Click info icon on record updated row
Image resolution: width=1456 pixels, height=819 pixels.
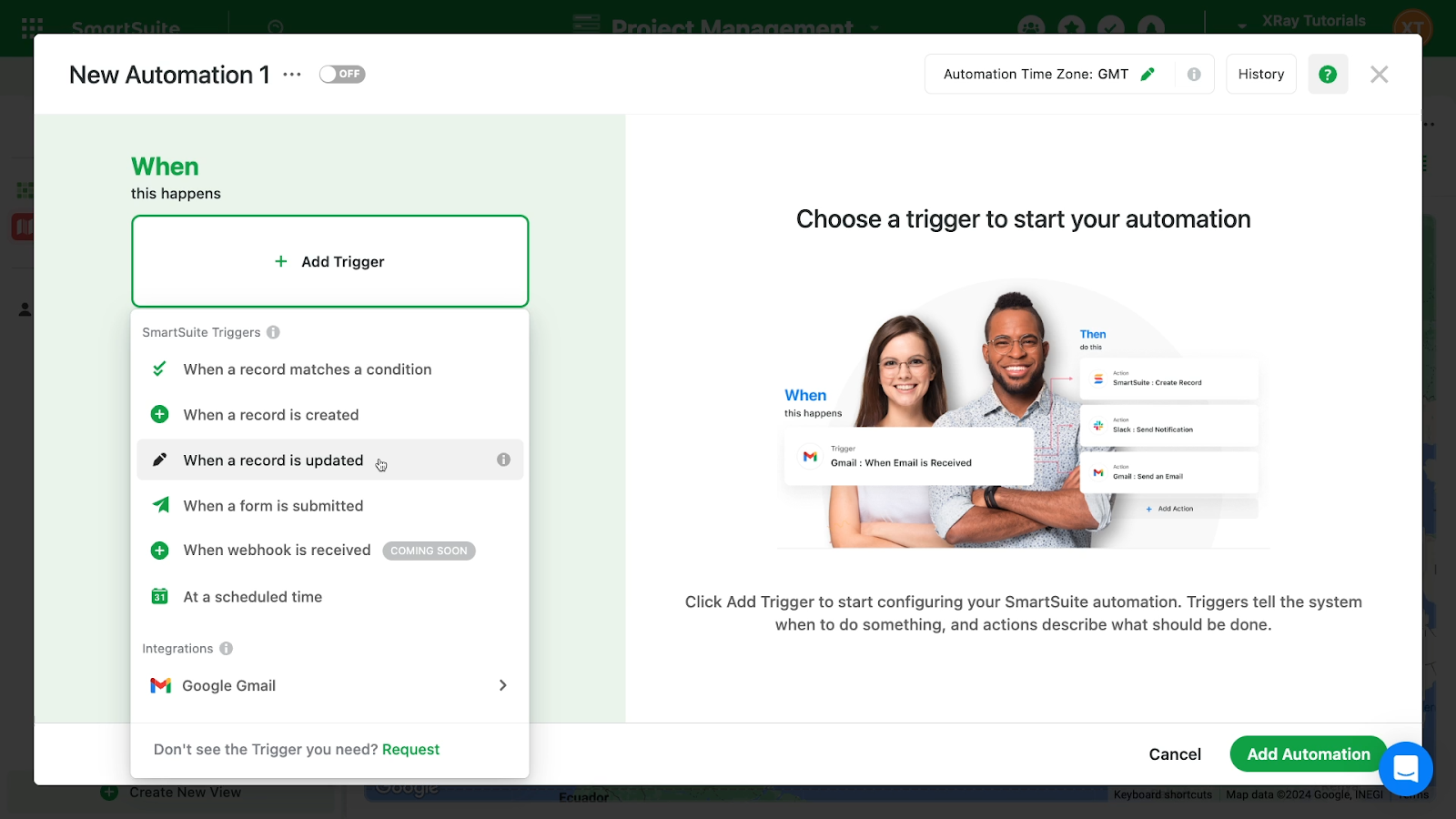[503, 460]
